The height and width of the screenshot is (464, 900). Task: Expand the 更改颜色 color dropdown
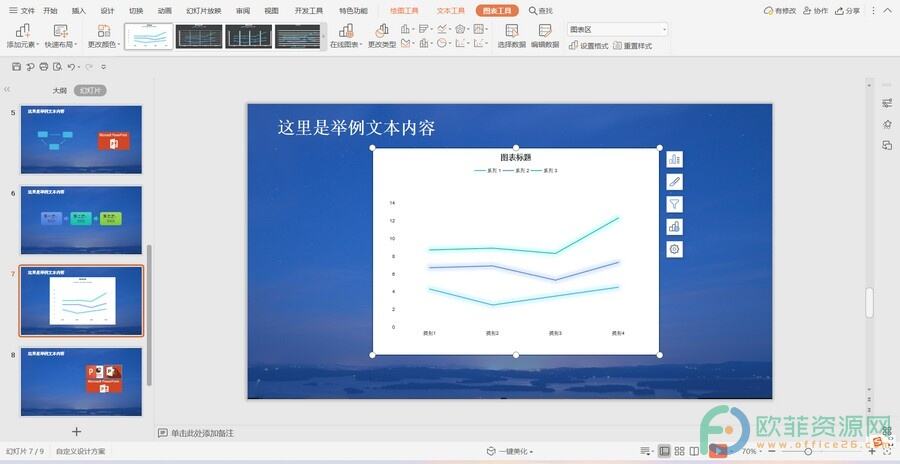[x=103, y=45]
